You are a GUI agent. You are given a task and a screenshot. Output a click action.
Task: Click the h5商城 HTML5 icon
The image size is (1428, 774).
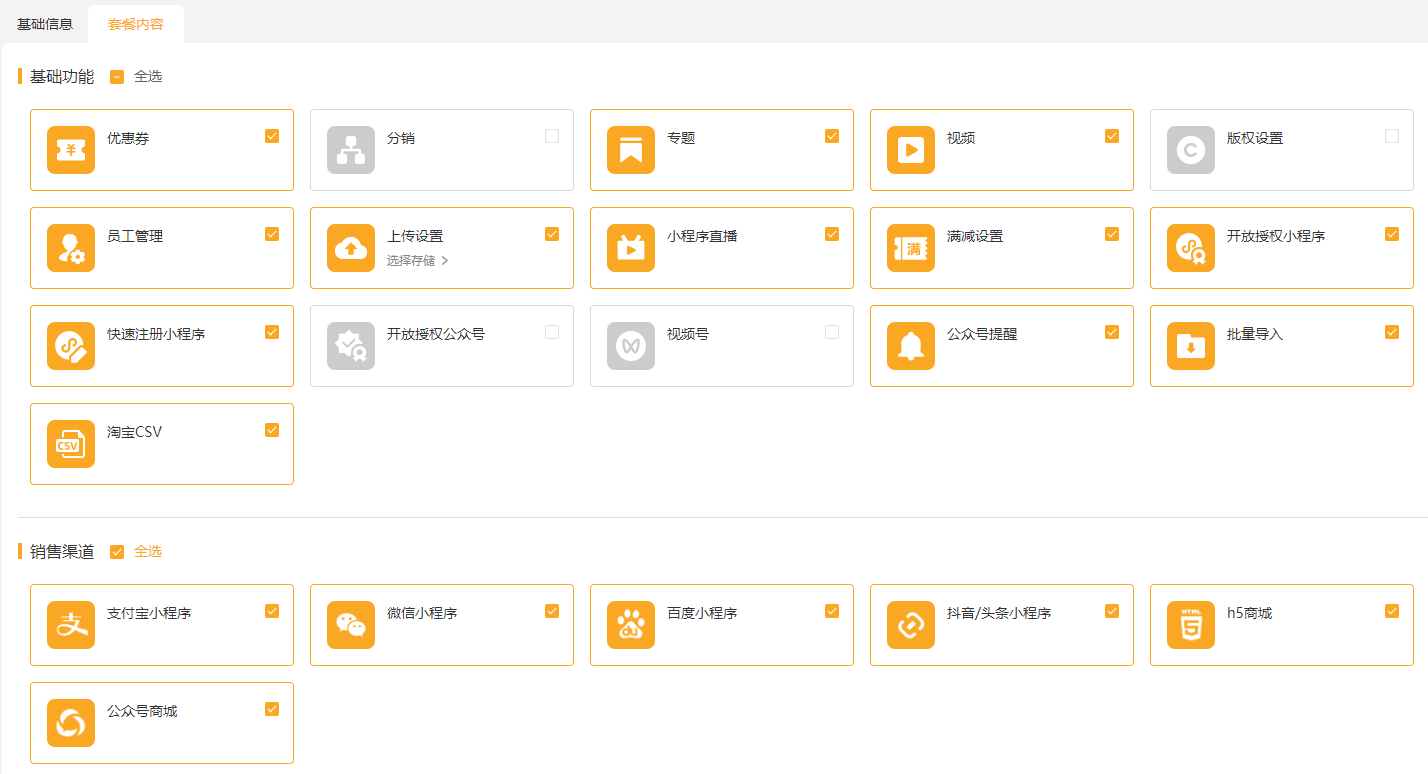pyautogui.click(x=1191, y=625)
